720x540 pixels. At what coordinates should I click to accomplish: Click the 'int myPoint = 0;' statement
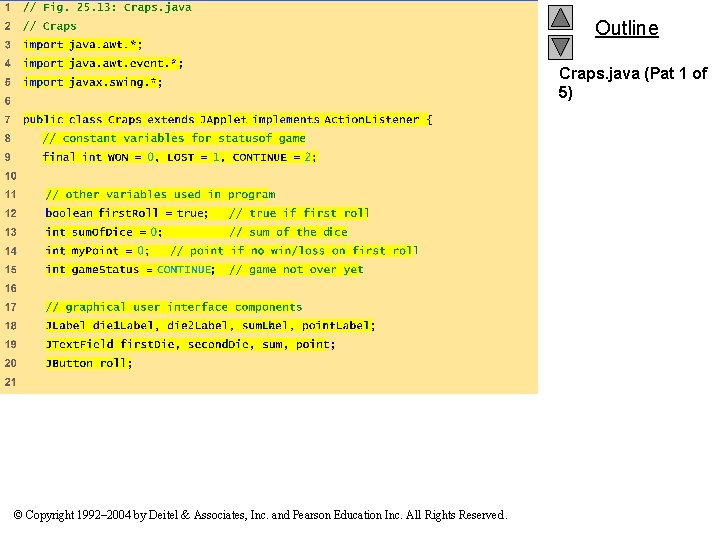coord(97,251)
